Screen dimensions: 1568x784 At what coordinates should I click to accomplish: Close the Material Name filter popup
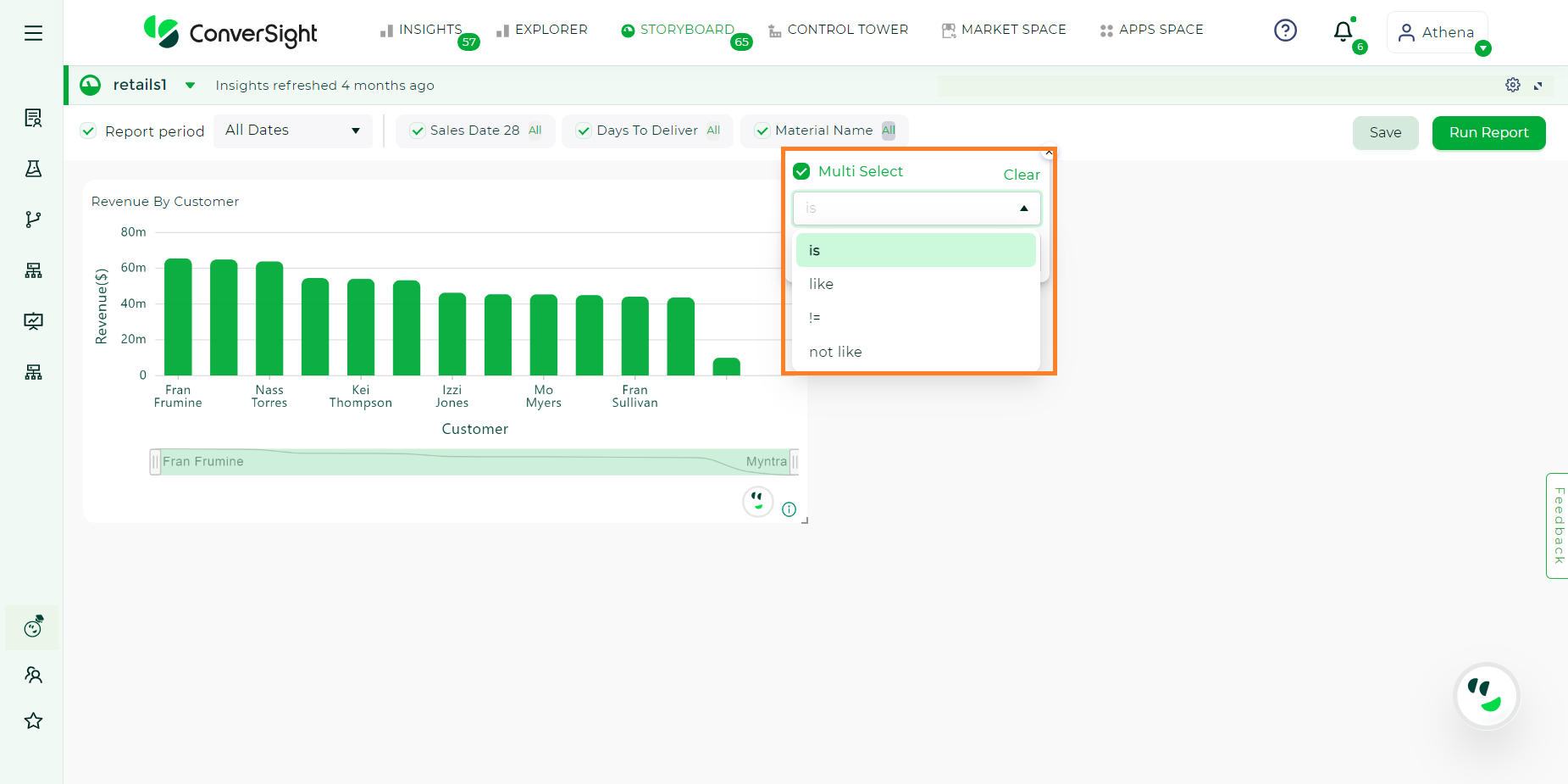1049,153
